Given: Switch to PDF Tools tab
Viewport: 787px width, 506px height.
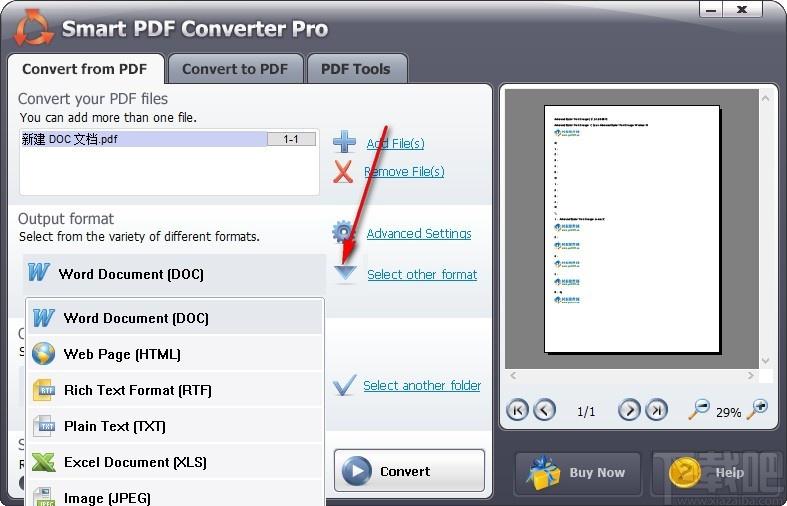Looking at the screenshot, I should (x=356, y=69).
